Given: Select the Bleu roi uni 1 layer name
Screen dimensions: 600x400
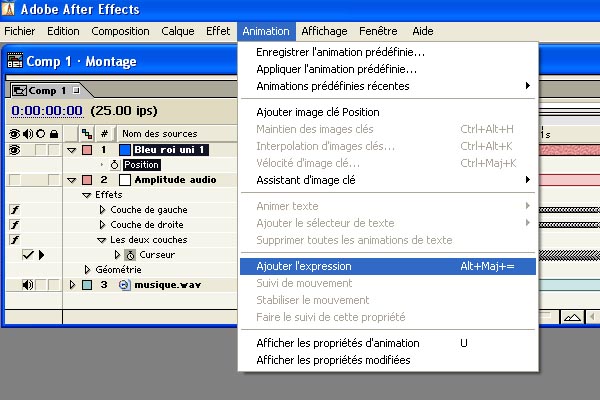Looking at the screenshot, I should 170,150.
